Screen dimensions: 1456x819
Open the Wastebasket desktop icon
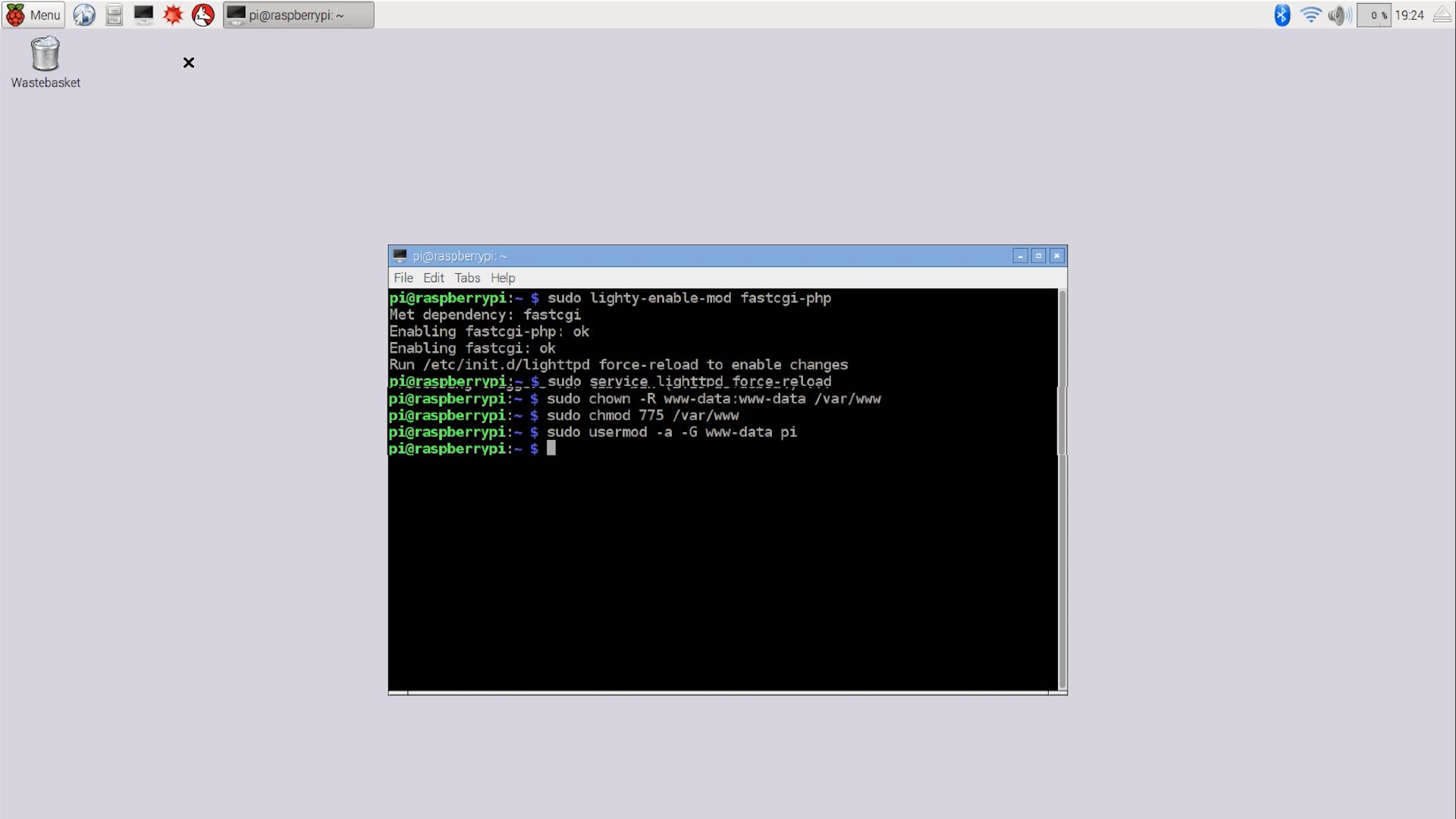45,62
